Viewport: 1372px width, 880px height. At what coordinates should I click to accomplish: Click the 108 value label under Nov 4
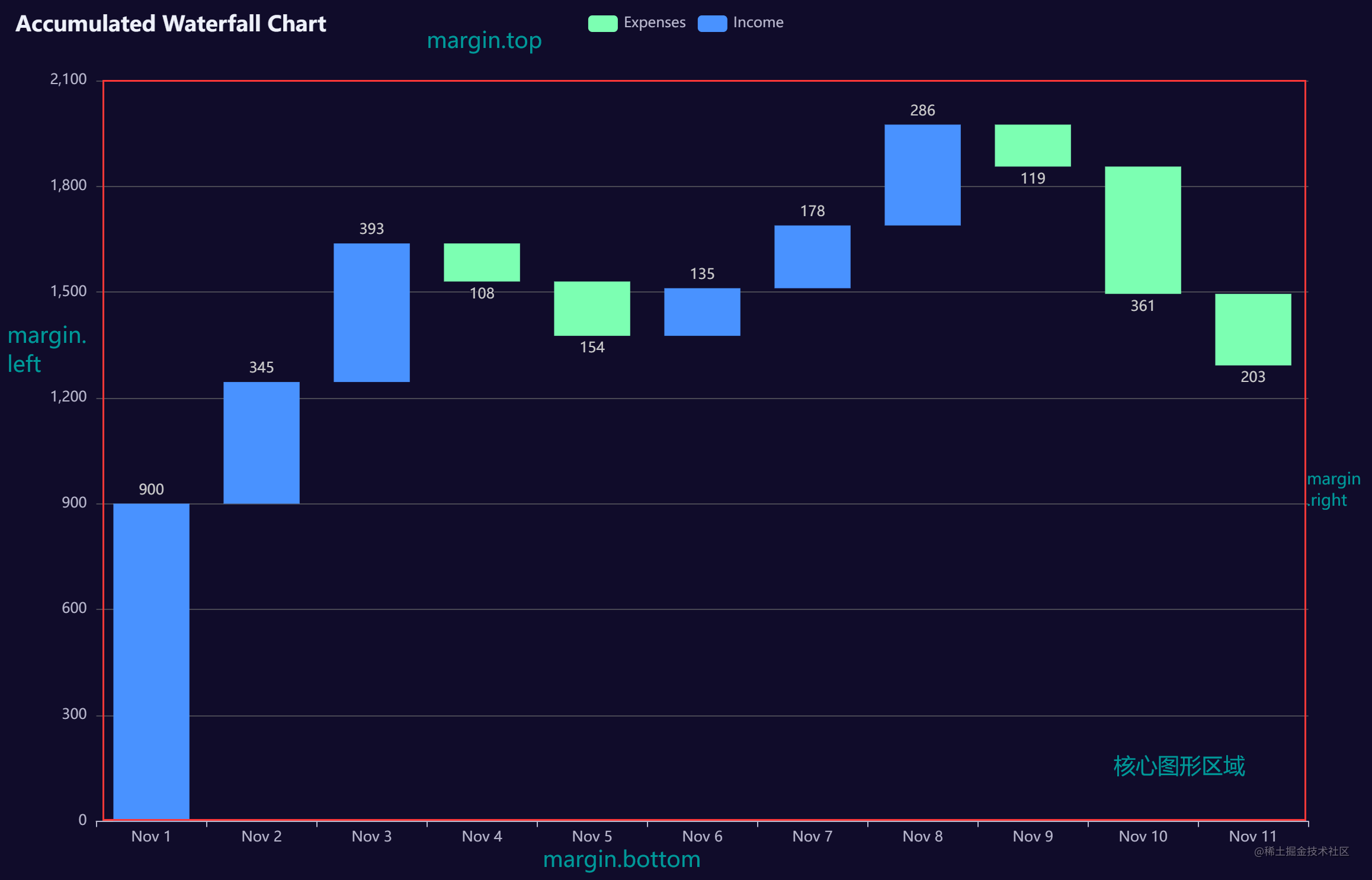[482, 294]
